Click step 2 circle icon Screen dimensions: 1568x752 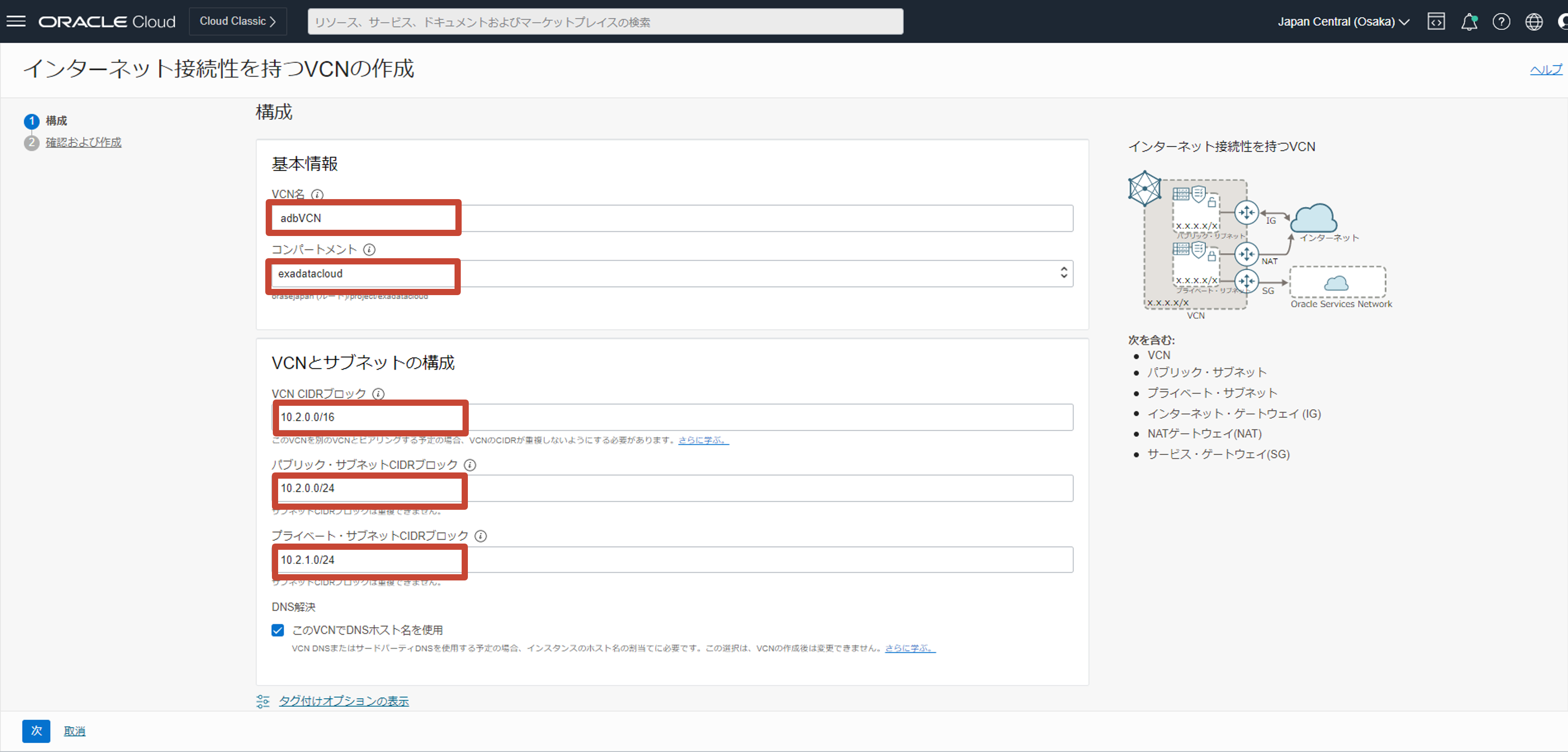coord(32,143)
